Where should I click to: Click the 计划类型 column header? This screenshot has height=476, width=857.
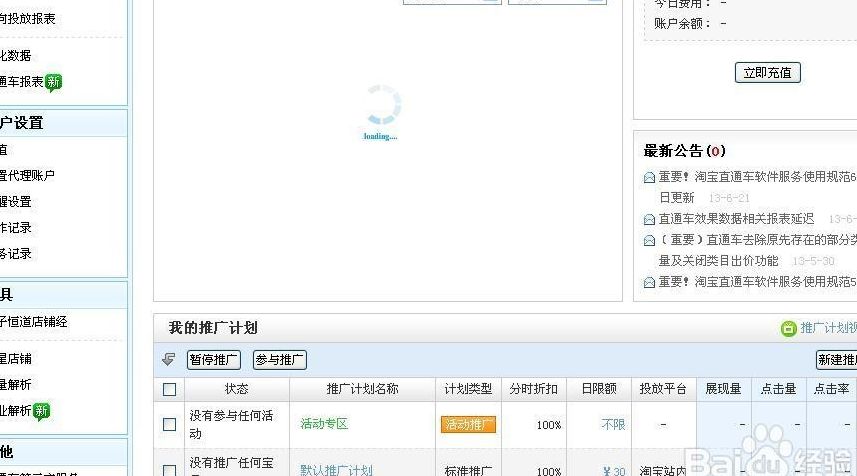[x=468, y=389]
